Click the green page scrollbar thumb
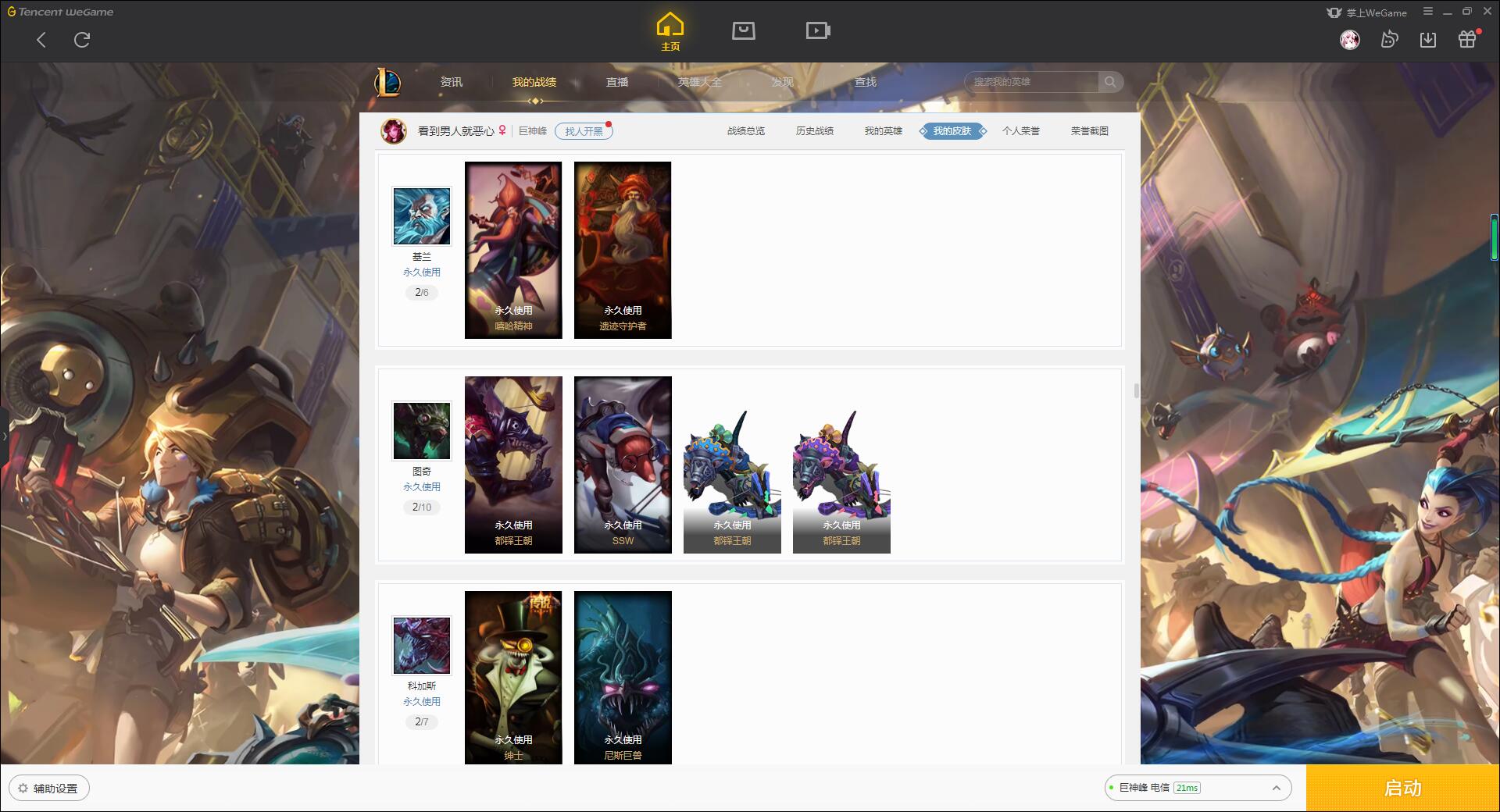Viewport: 1500px width, 812px height. coord(1494,237)
